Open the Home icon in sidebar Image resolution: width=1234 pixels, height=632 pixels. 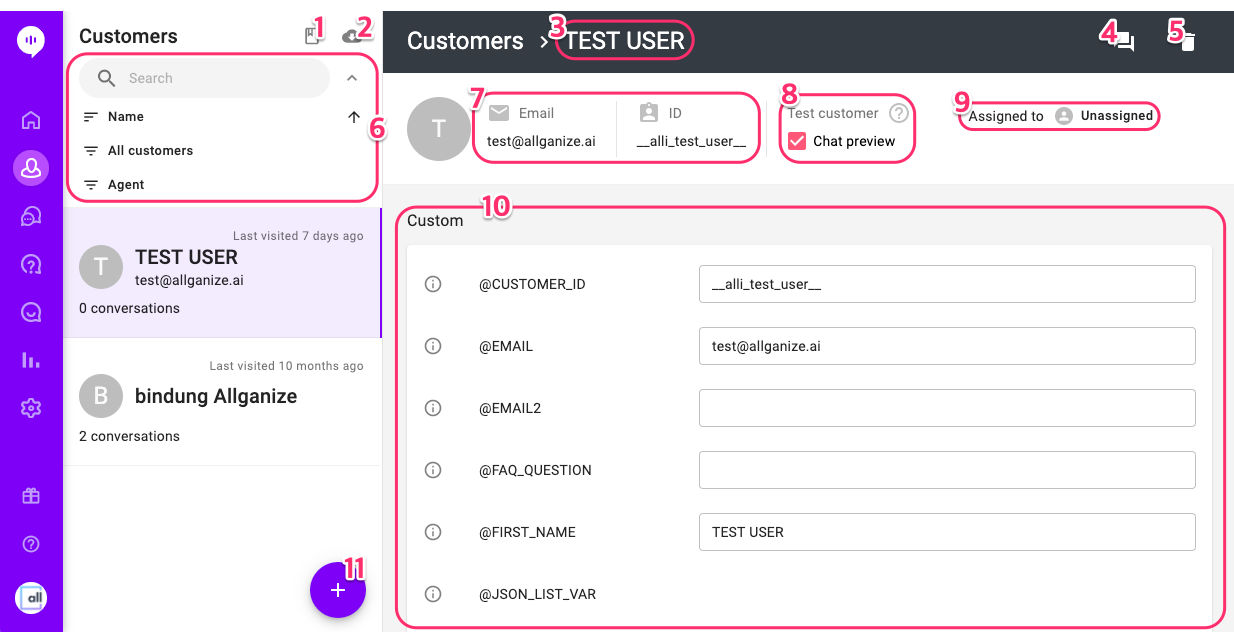click(x=31, y=121)
